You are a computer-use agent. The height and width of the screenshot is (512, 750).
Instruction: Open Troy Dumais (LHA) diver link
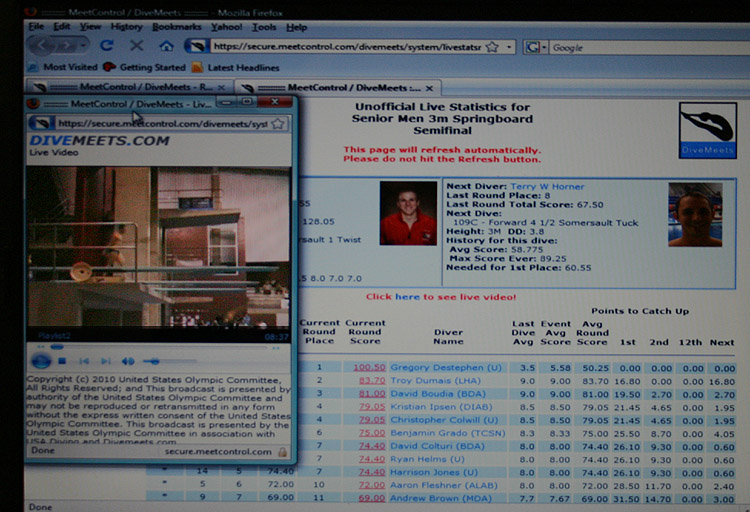tap(435, 380)
